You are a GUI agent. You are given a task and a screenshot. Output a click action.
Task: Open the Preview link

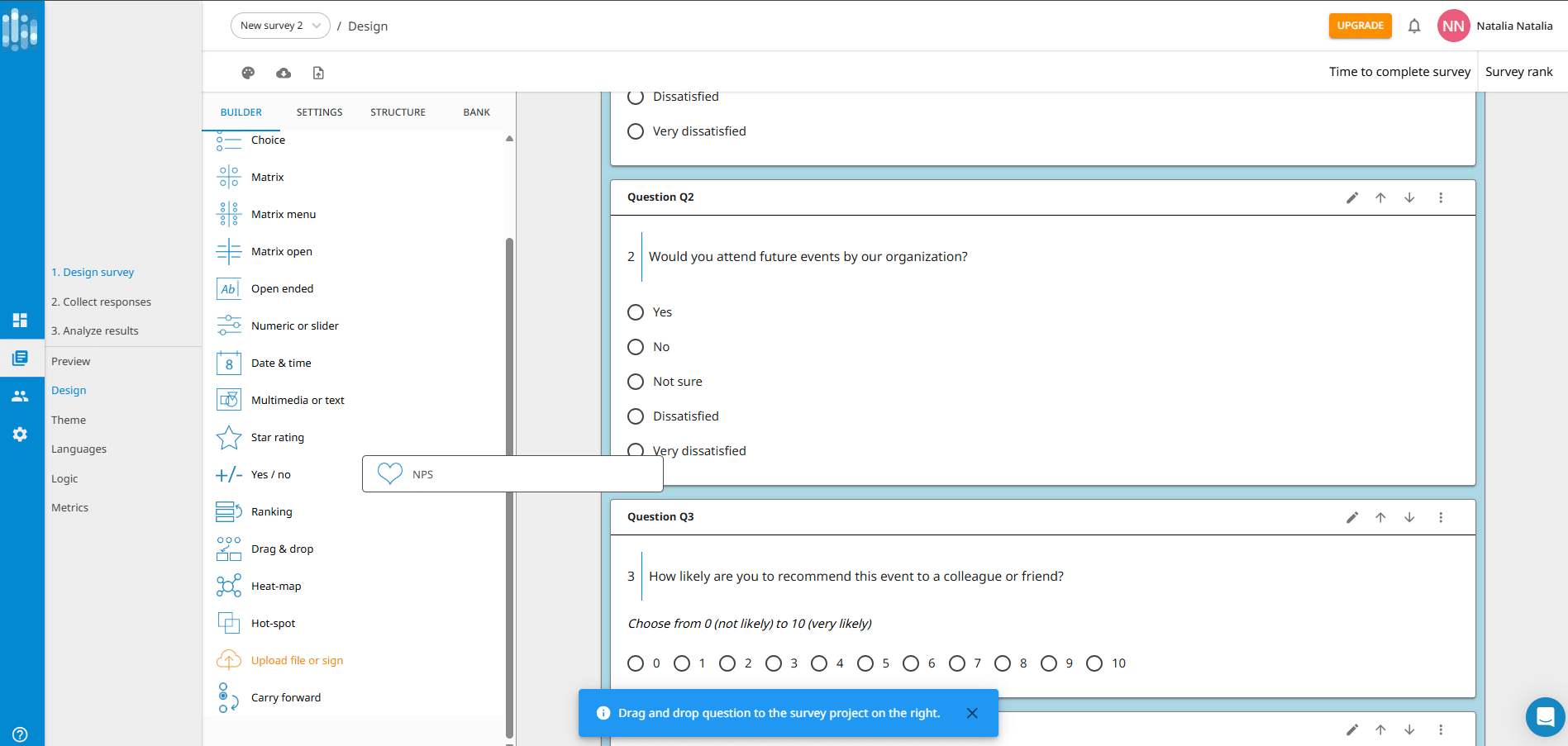[x=70, y=361]
